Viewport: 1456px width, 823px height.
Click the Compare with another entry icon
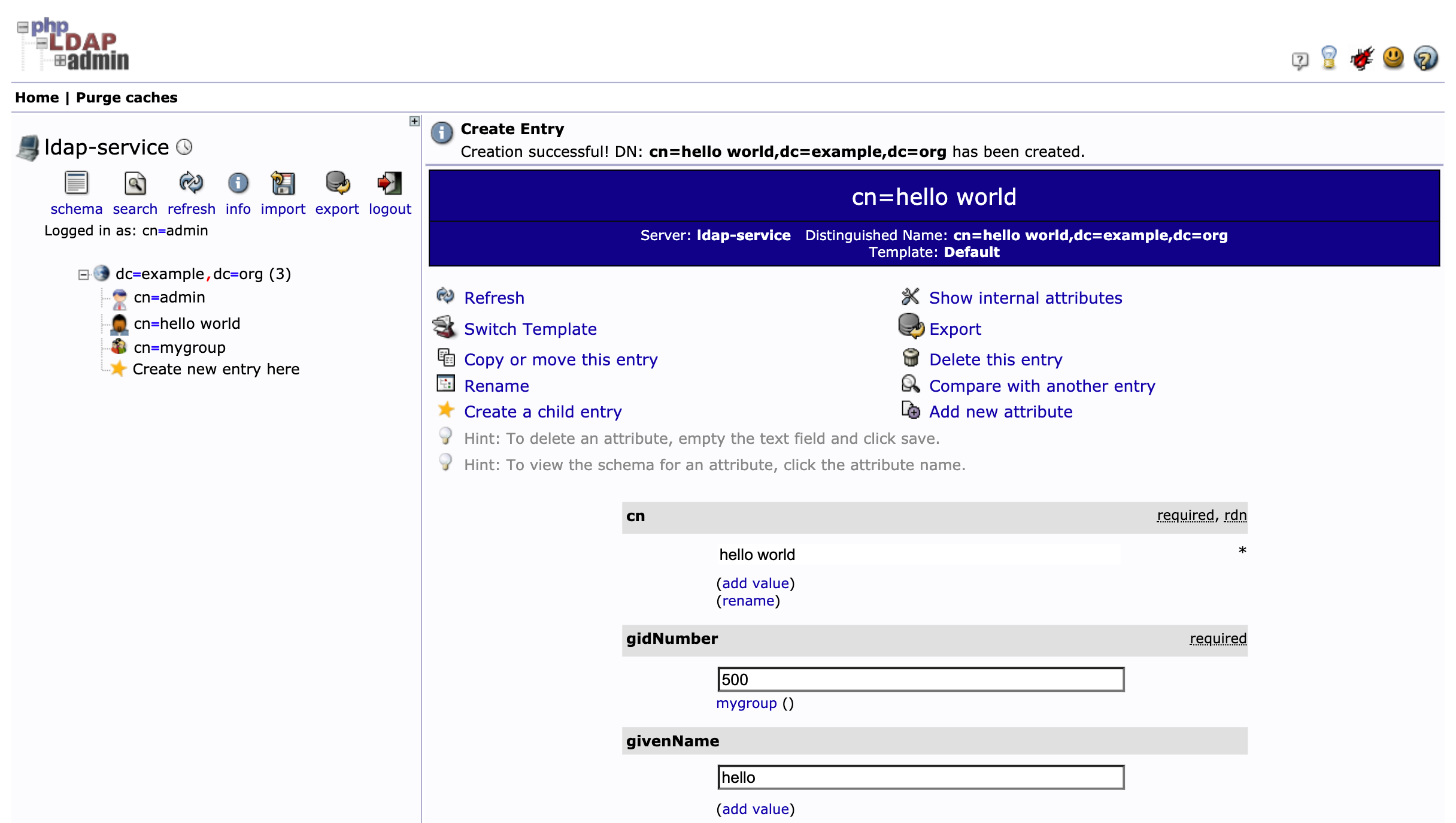coord(911,384)
